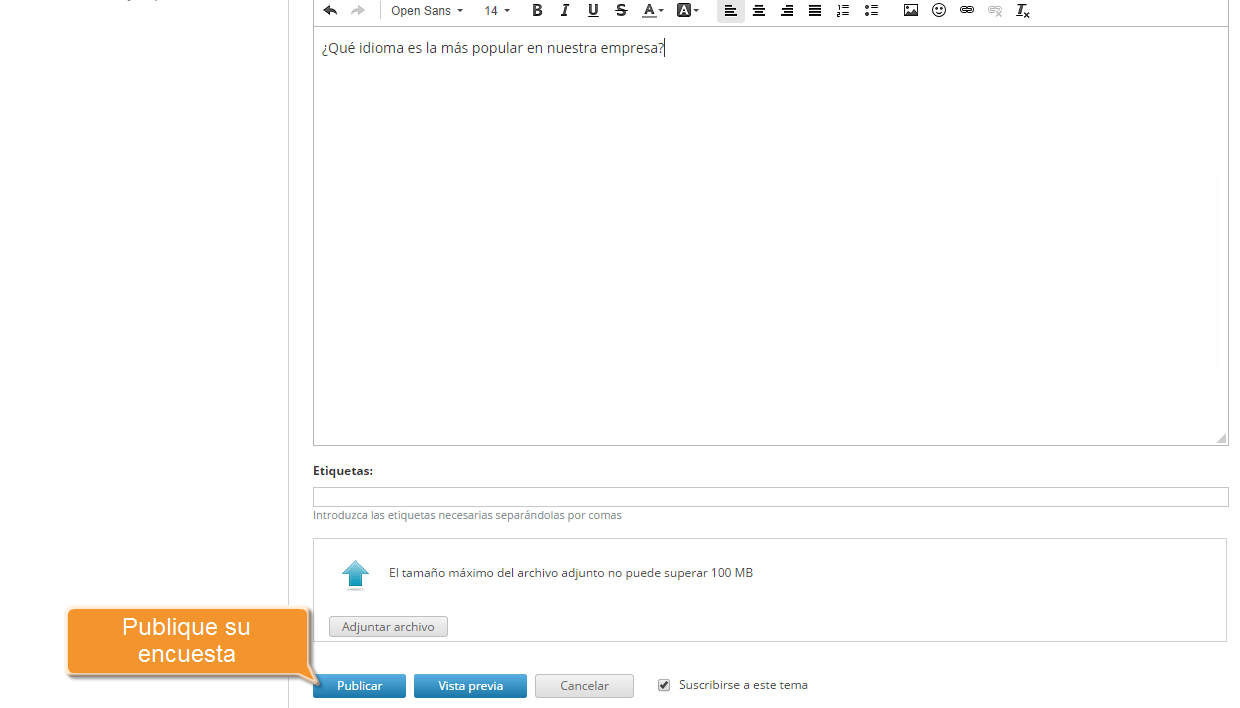This screenshot has width=1240, height=708.
Task: Click the editor resize grip corner
Action: click(1221, 438)
